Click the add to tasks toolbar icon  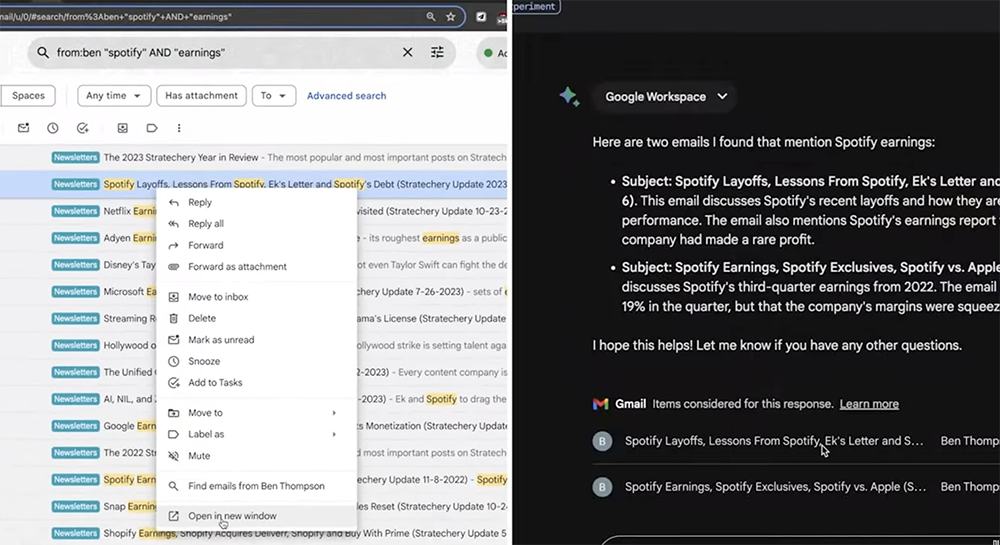(82, 128)
